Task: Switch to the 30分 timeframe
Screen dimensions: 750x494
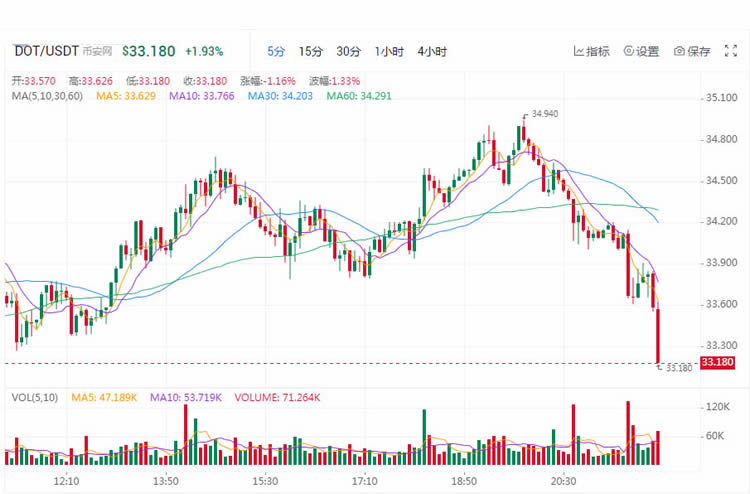Action: point(348,52)
